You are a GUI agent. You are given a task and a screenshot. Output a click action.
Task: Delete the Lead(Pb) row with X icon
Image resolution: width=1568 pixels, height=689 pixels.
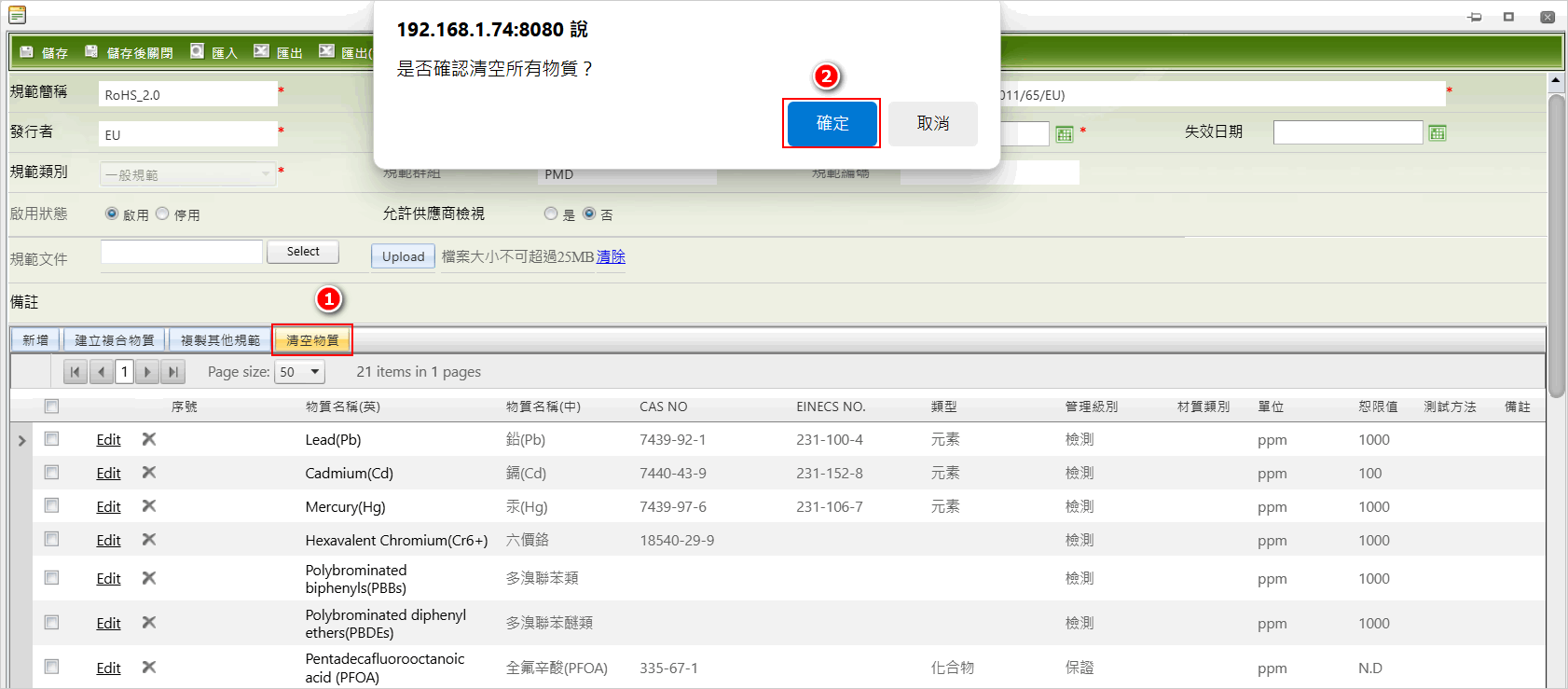click(x=149, y=439)
